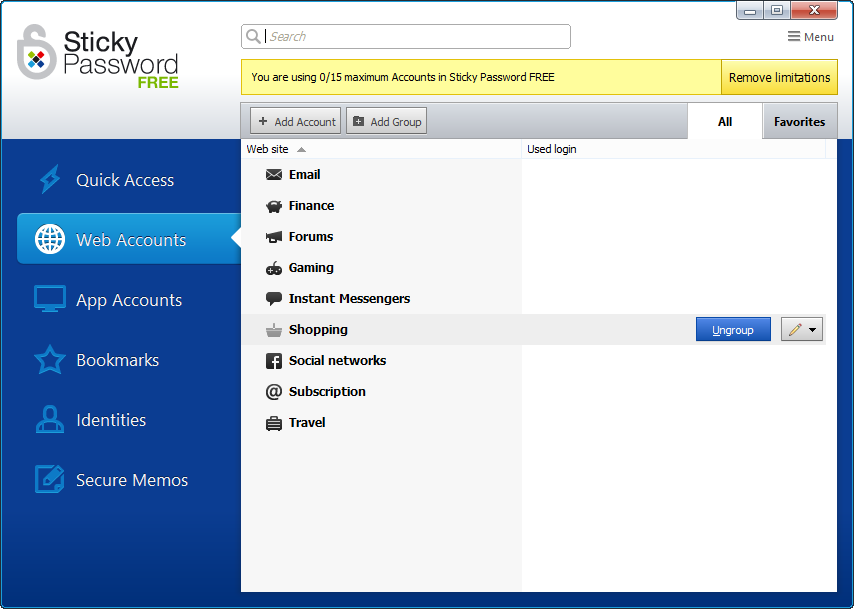Click the Forums megaphone icon
The width and height of the screenshot is (855, 610).
point(274,237)
